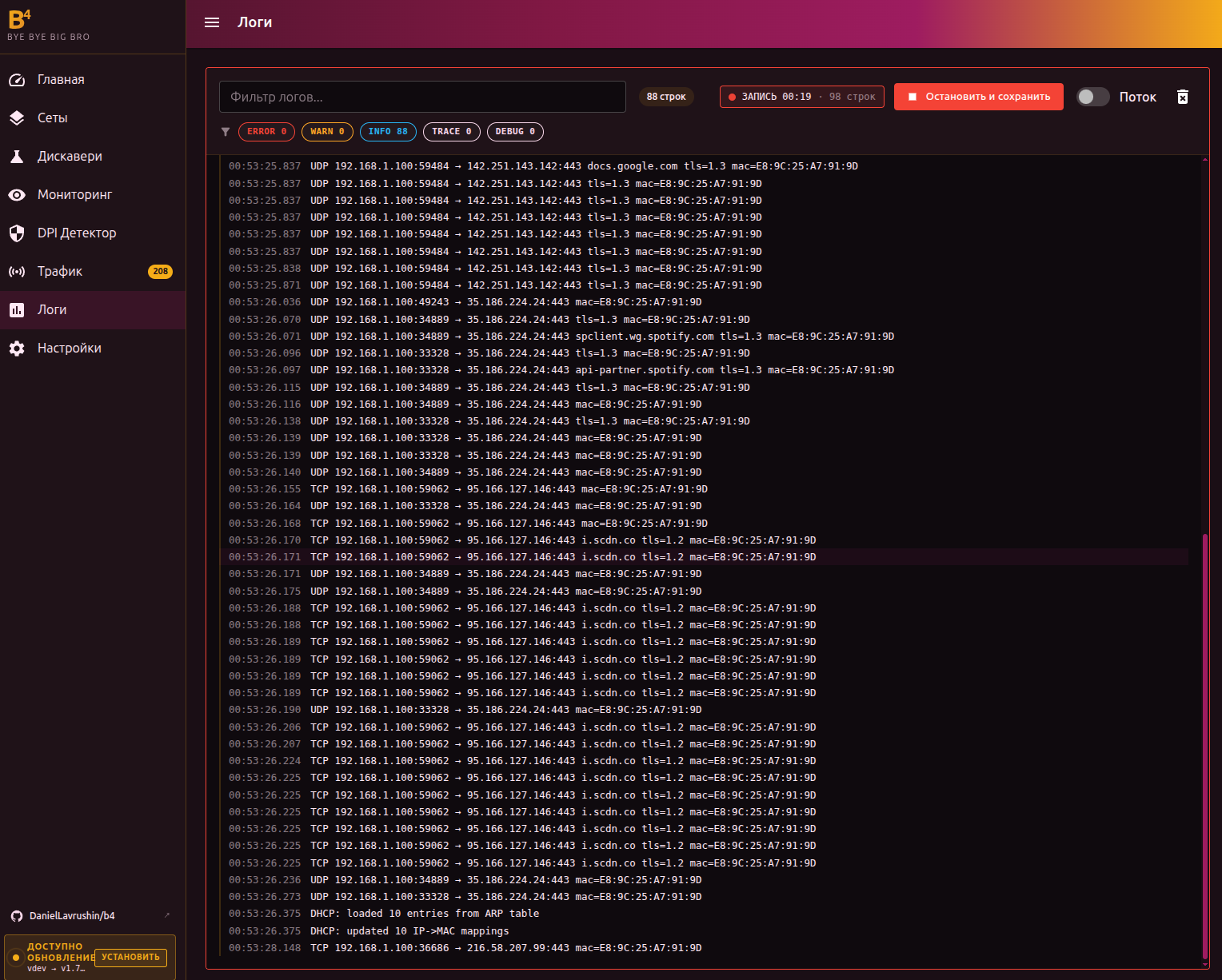This screenshot has width=1222, height=980.
Task: Select the DHCP updated 10 IP->MAC mappings line
Action: (704, 931)
